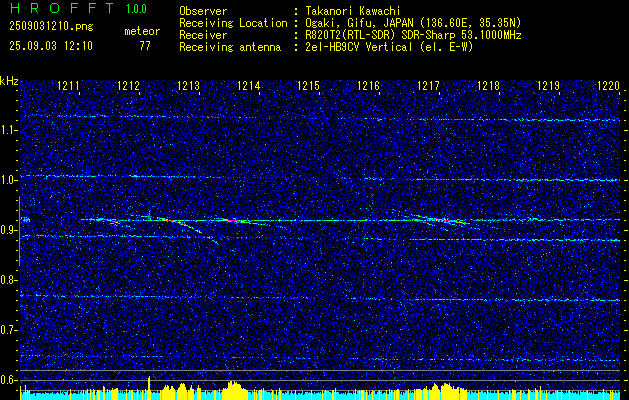
Task: Click the yellow power spike below 1212
Action: tap(149, 386)
